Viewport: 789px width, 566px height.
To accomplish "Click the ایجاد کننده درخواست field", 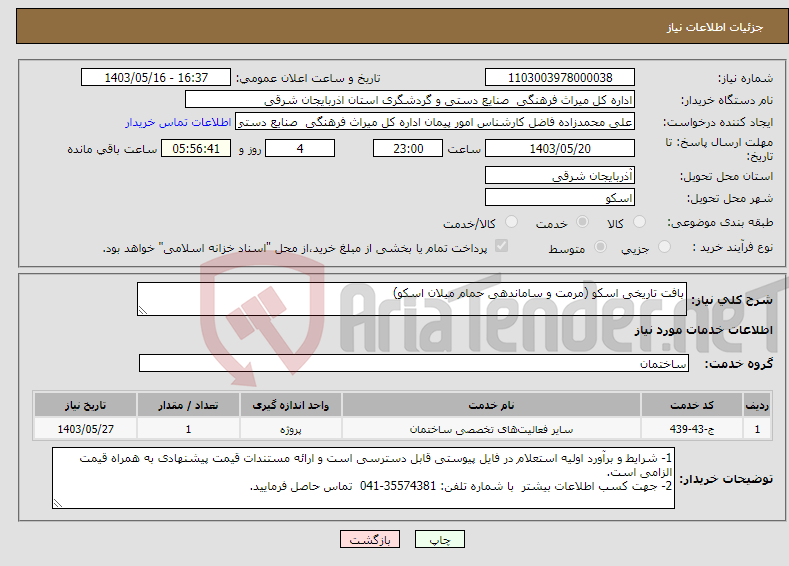I will (435, 122).
